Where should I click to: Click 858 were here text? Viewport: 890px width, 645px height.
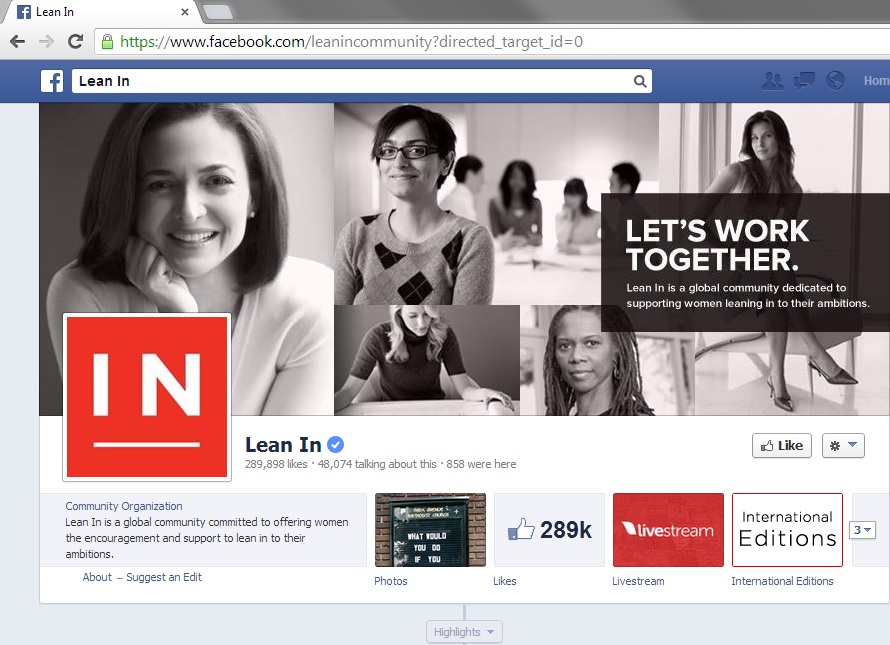pyautogui.click(x=481, y=464)
